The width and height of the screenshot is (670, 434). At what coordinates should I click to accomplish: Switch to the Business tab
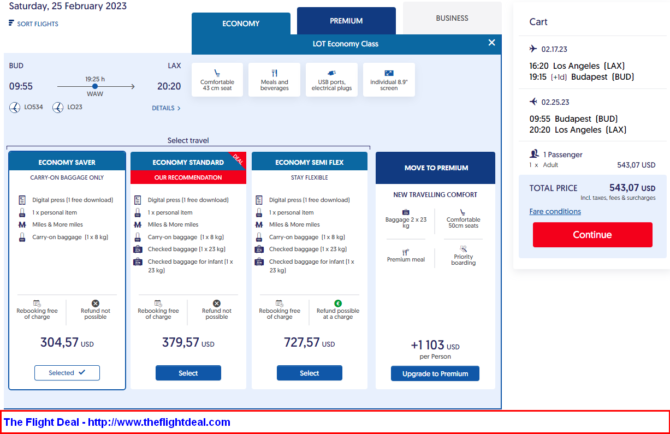(452, 18)
